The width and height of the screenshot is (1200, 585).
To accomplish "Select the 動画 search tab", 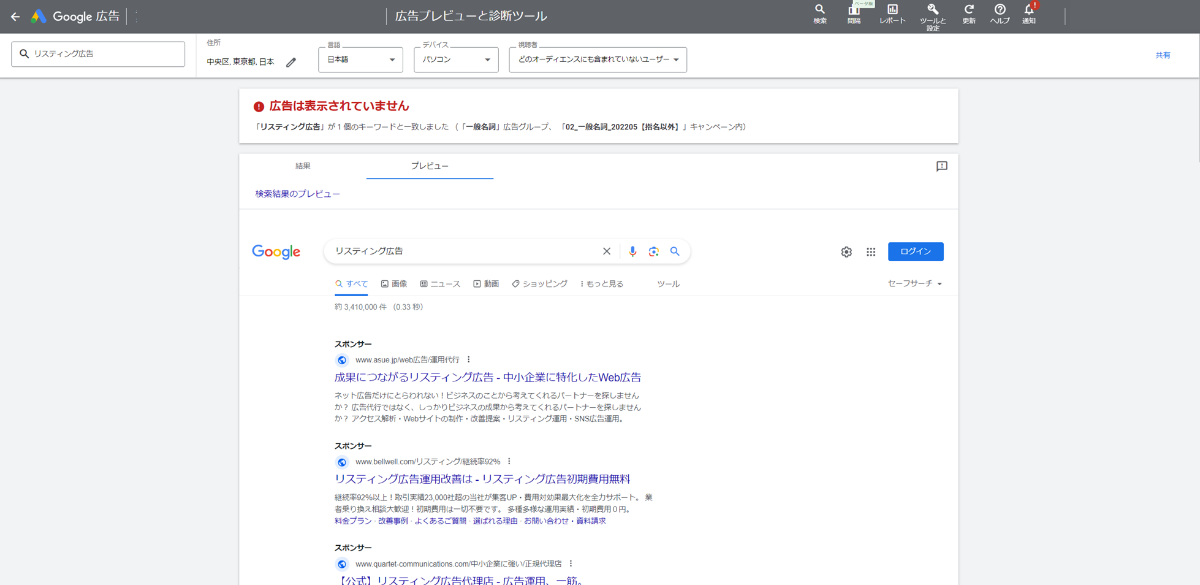I will (486, 284).
